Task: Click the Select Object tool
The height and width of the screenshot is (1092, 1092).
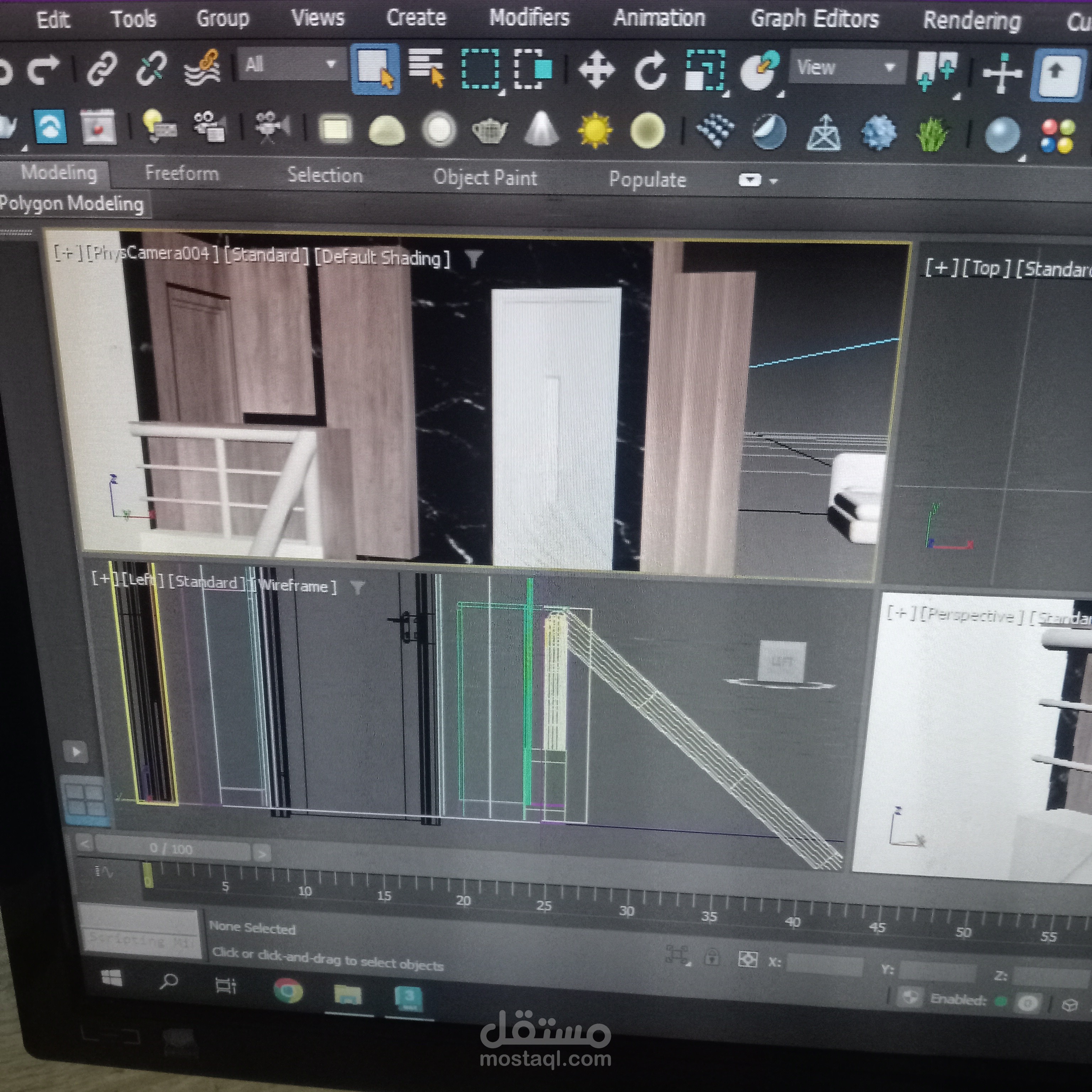Action: 375,68
